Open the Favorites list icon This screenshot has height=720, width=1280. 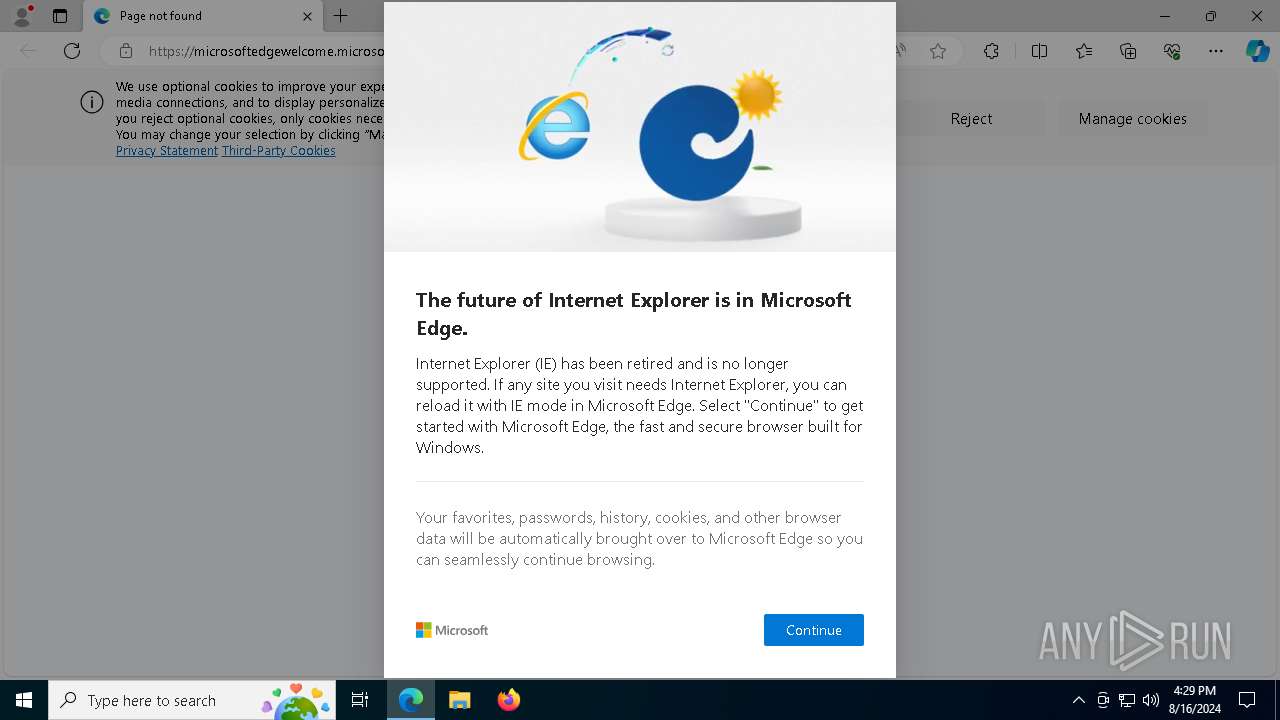[x=1084, y=51]
